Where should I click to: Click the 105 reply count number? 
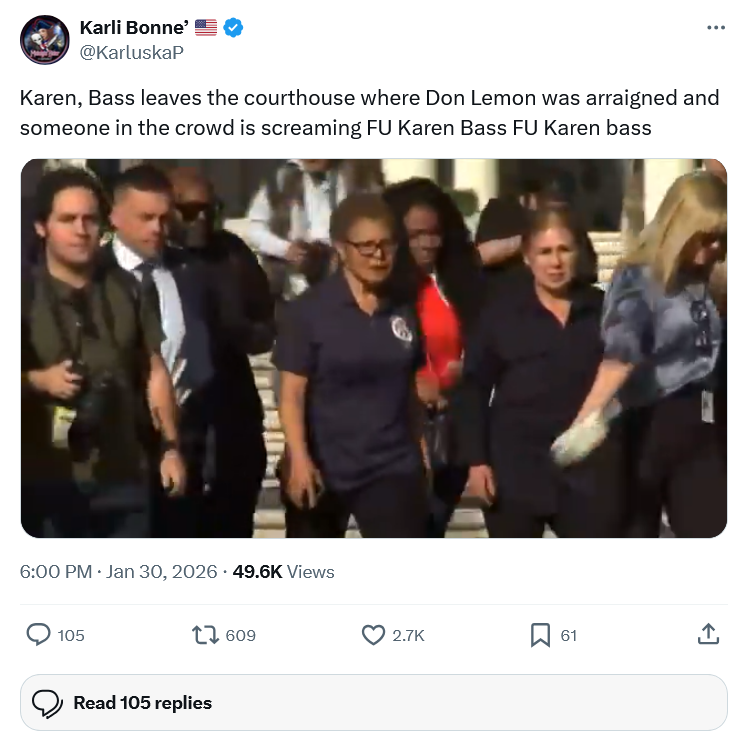(71, 636)
